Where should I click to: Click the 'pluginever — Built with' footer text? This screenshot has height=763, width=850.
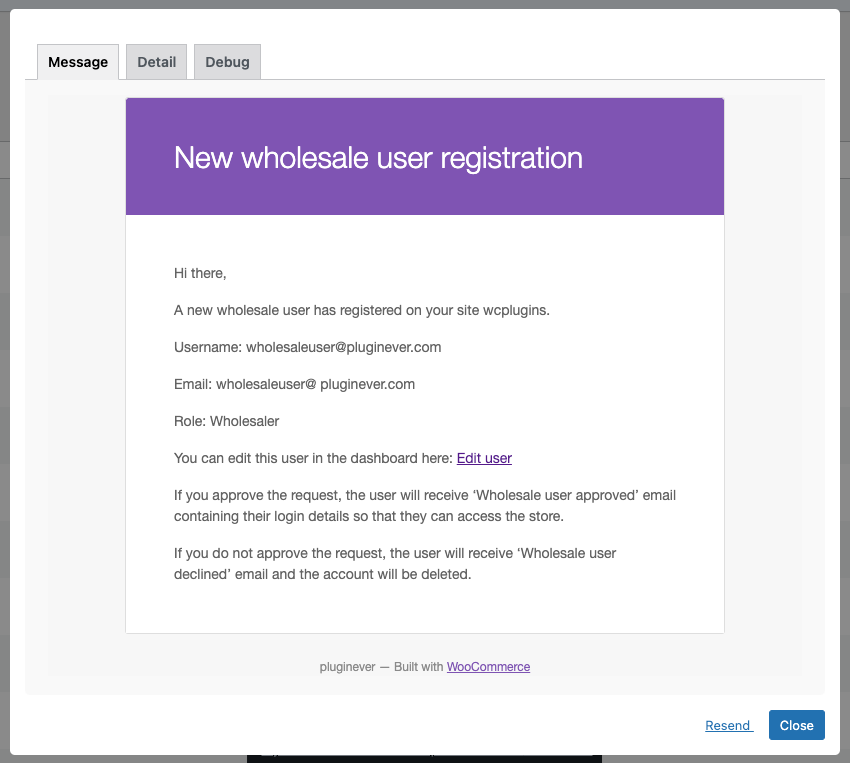point(382,667)
